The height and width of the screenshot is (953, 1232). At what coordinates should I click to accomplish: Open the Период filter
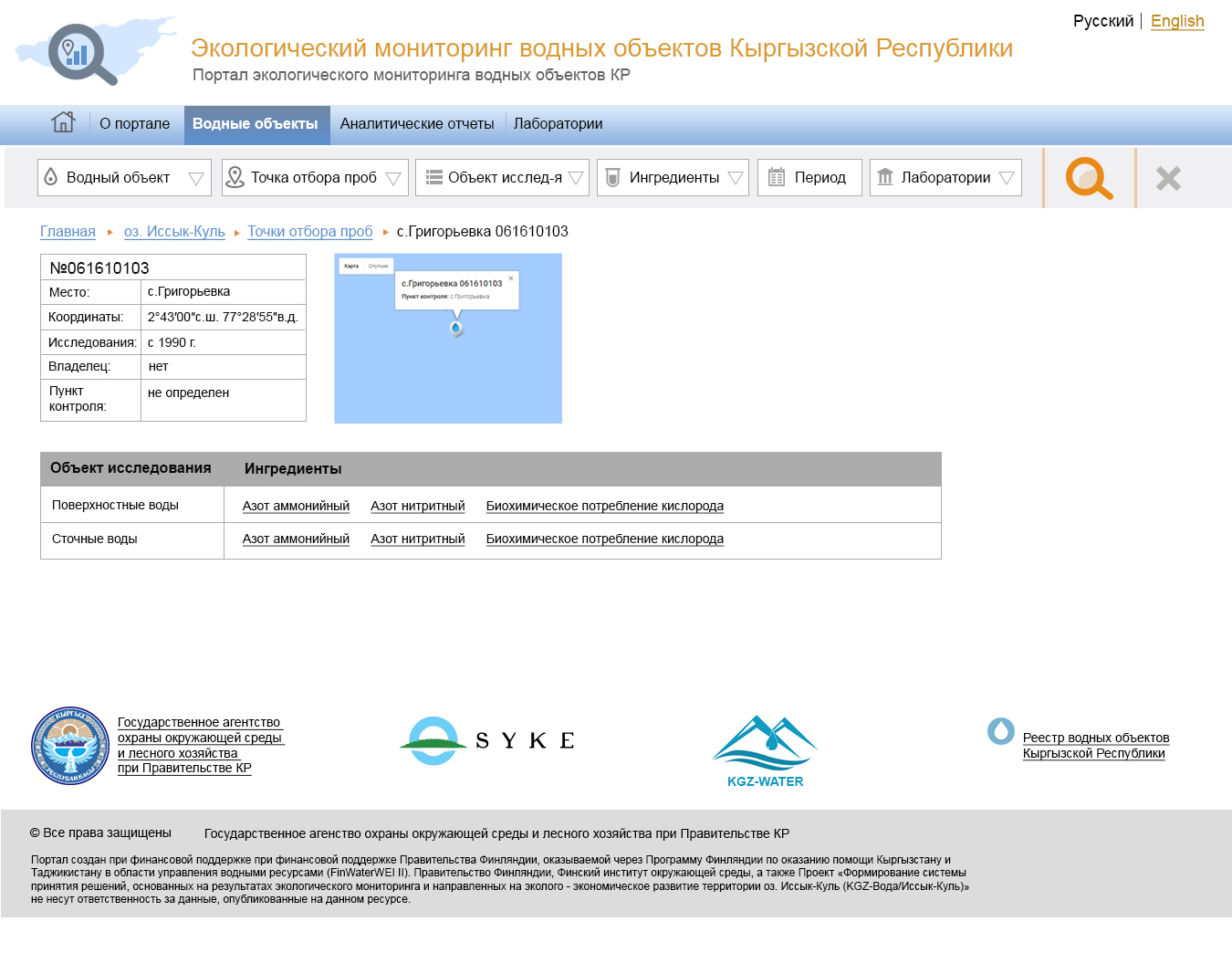809,177
